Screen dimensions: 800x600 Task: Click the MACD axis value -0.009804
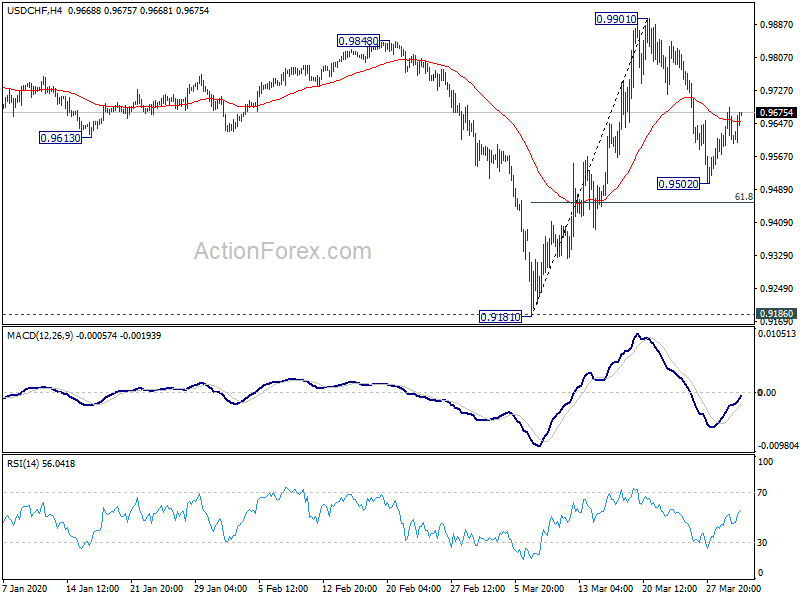(x=778, y=446)
